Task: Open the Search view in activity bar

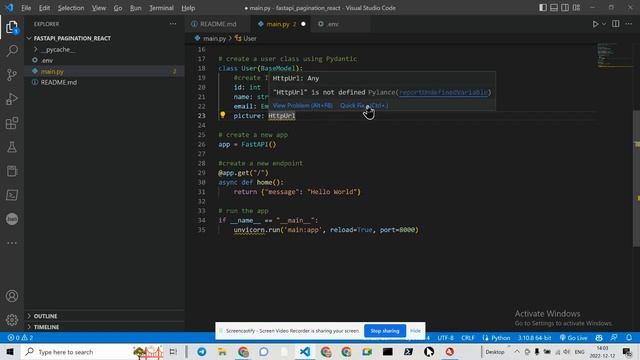Action: pyautogui.click(x=12, y=51)
